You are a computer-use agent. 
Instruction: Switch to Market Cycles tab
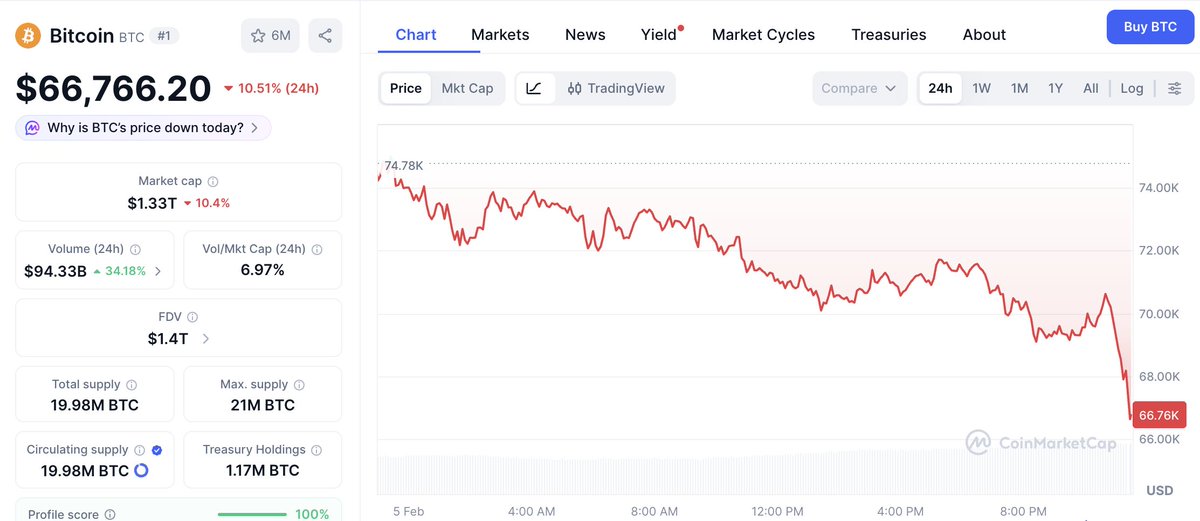point(763,34)
